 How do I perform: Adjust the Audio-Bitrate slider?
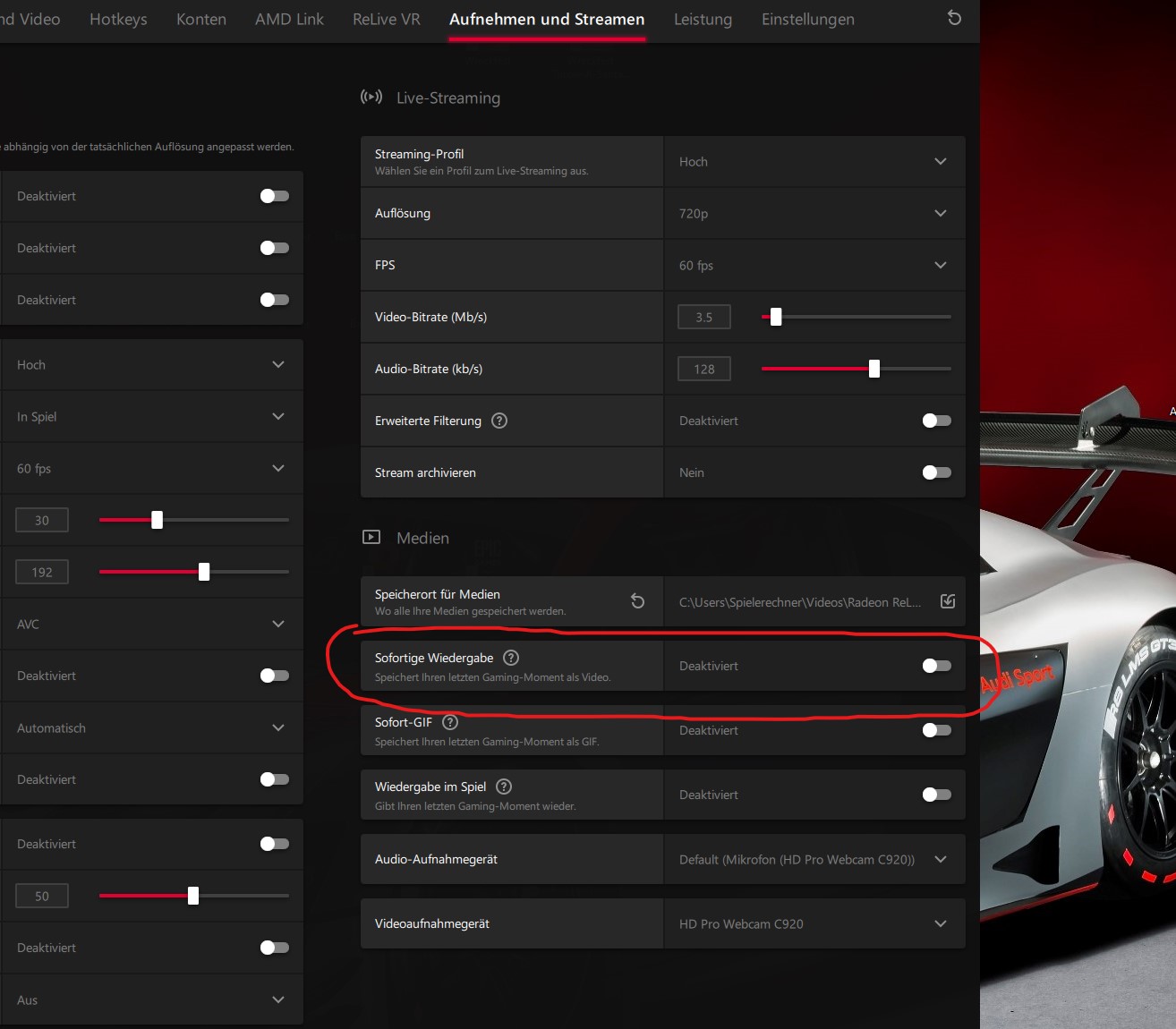[874, 369]
